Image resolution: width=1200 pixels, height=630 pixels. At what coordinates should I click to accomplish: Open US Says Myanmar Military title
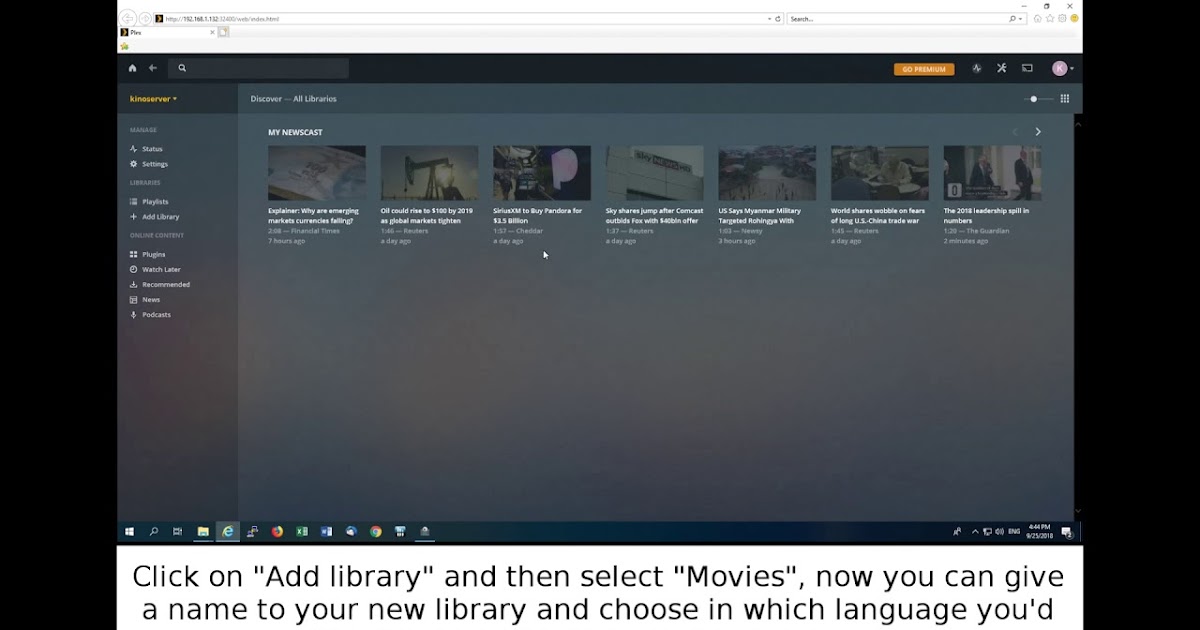[x=760, y=216]
